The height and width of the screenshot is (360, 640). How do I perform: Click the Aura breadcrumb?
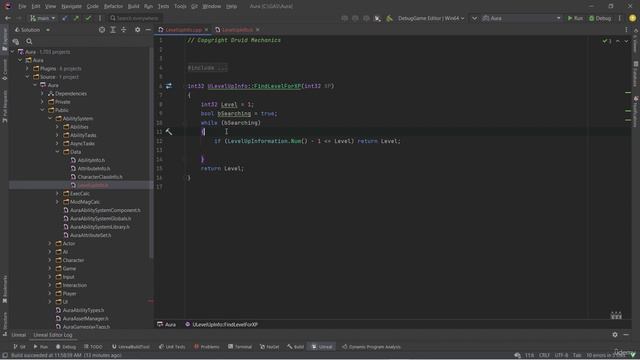(x=167, y=324)
